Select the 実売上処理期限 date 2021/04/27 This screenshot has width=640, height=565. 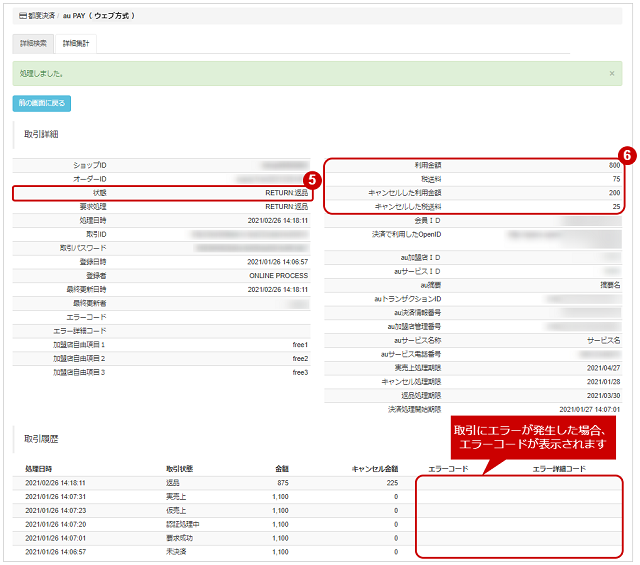(x=603, y=368)
